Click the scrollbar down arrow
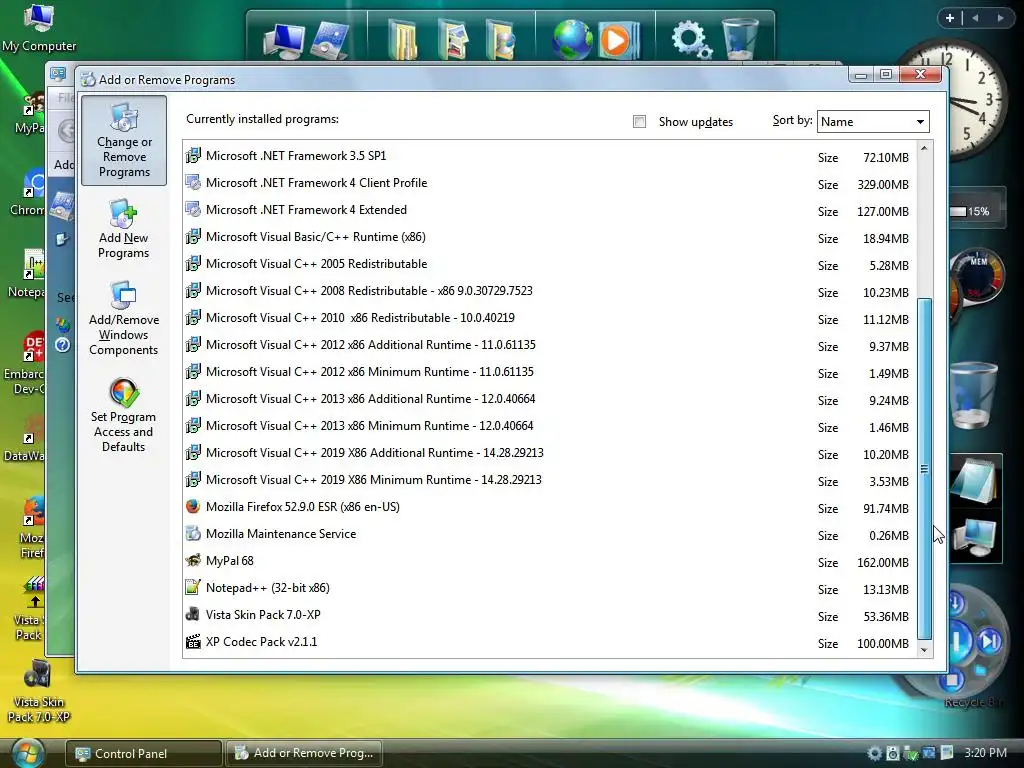Viewport: 1024px width, 768px height. pyautogui.click(x=924, y=650)
